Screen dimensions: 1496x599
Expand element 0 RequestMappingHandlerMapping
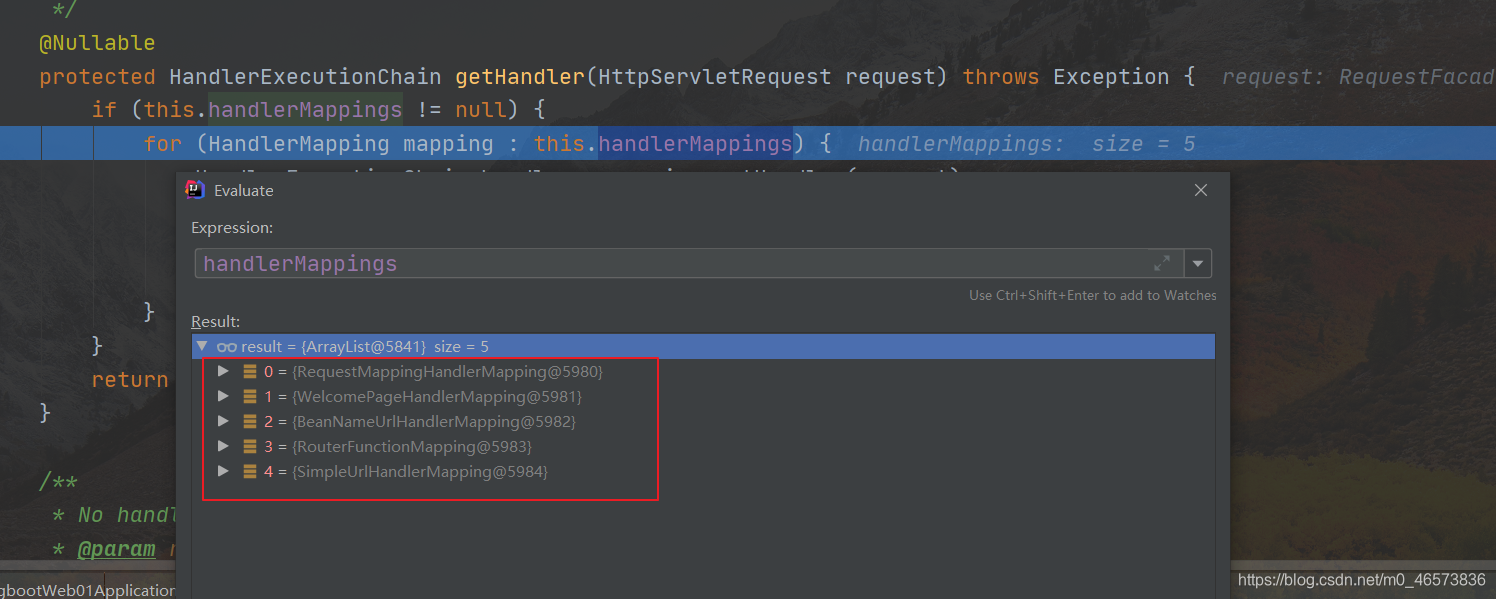(x=223, y=371)
